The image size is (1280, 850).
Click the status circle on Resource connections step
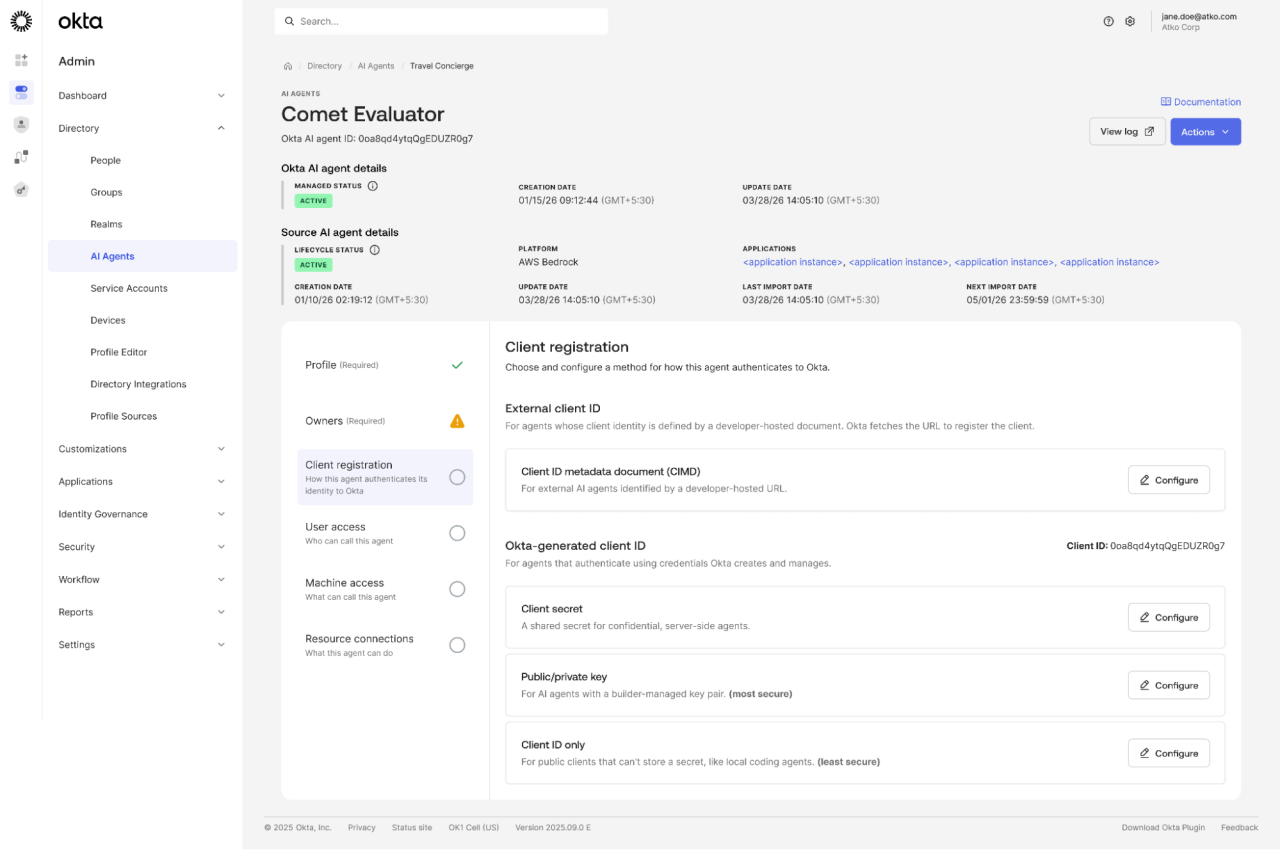[x=457, y=645]
